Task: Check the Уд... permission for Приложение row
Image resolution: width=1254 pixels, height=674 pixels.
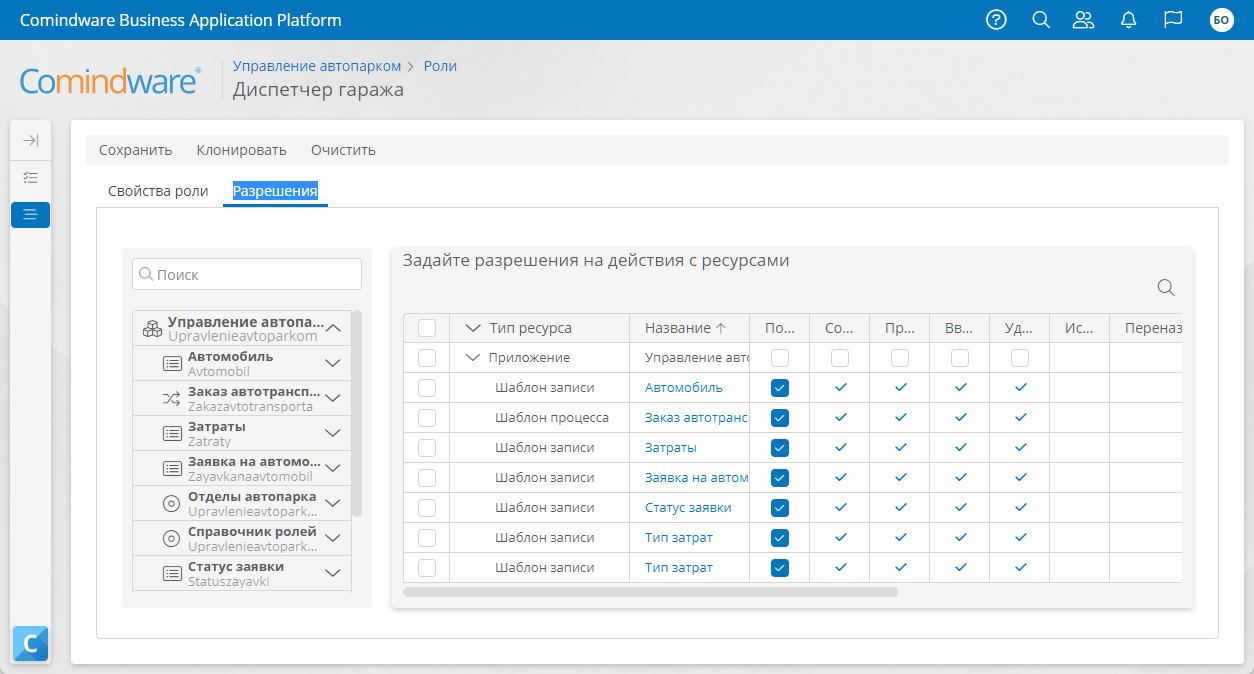Action: pyautogui.click(x=1020, y=358)
